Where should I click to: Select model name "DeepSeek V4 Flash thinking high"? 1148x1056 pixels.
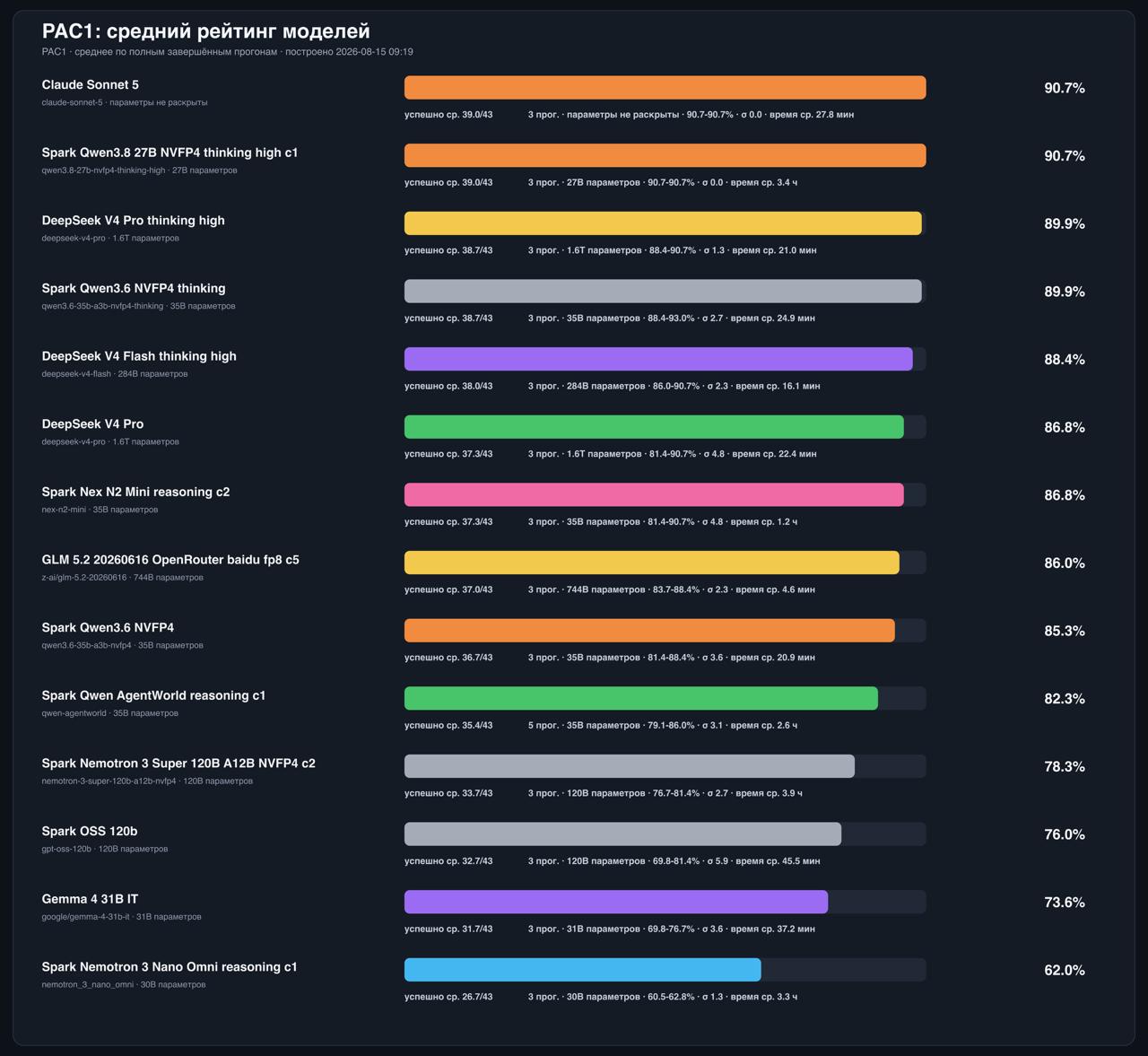point(139,356)
